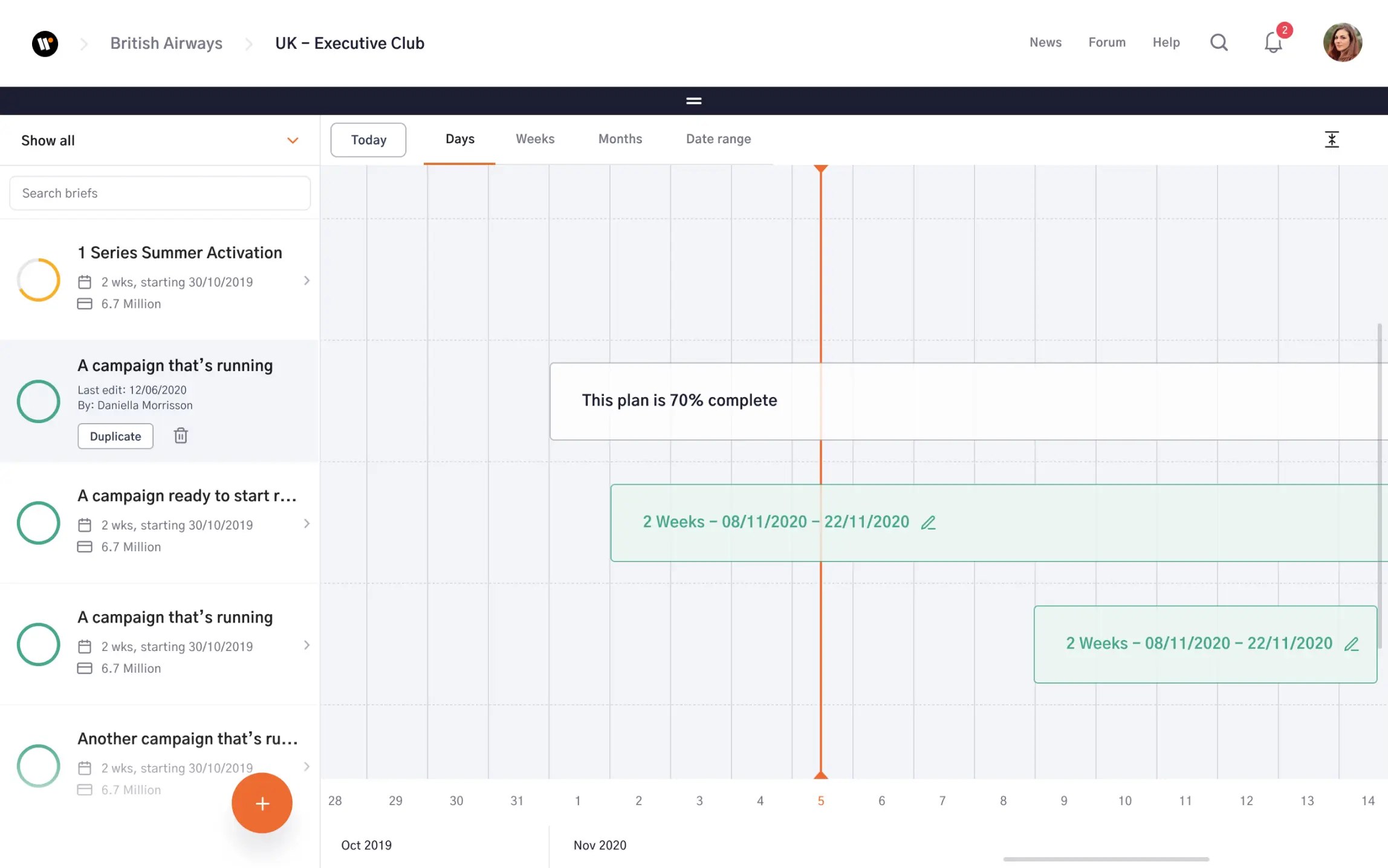
Task: Click the green ring beside Last edit 12/06/2020
Action: pos(38,401)
